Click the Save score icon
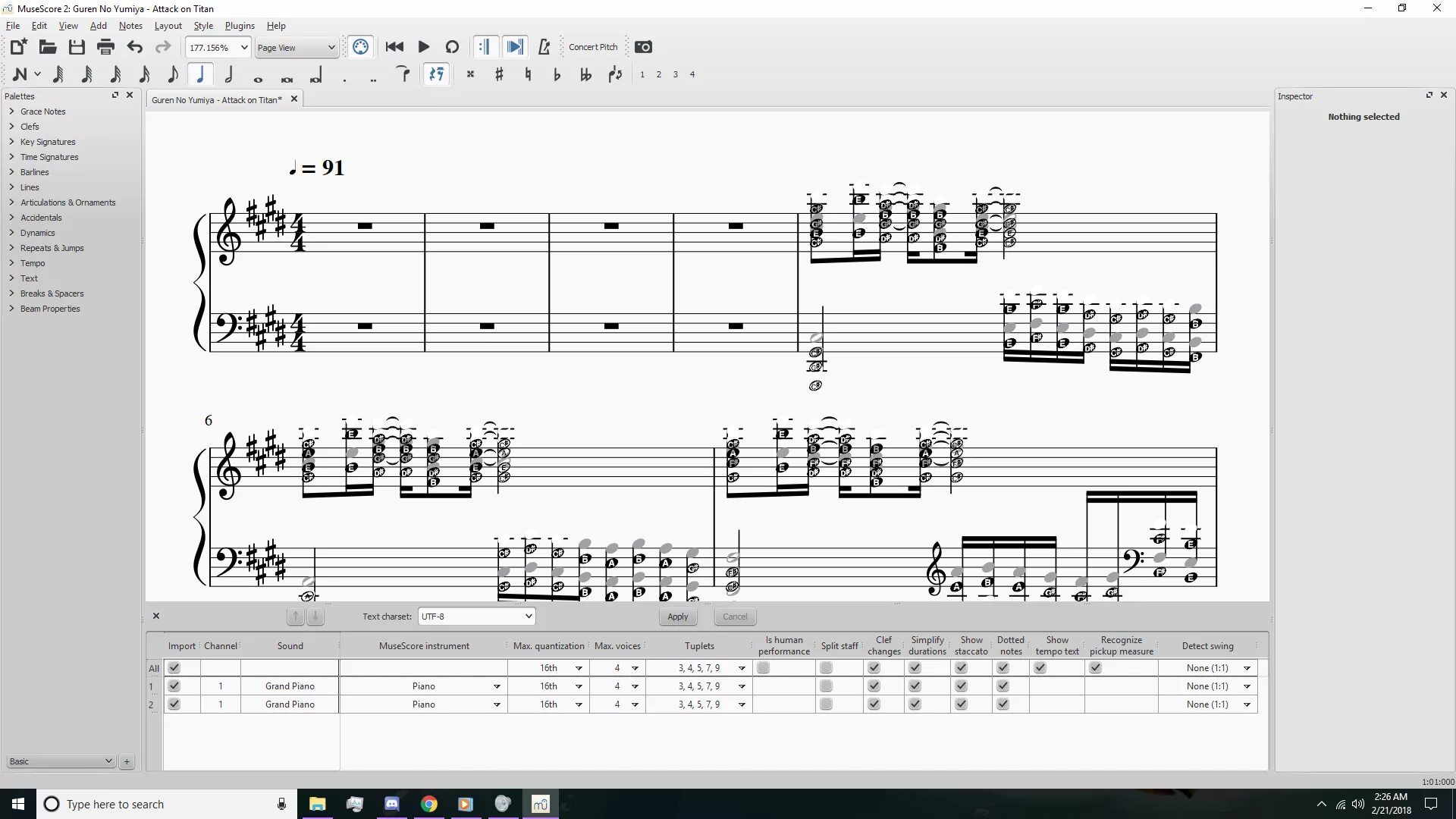Viewport: 1456px width, 819px height. pyautogui.click(x=77, y=47)
